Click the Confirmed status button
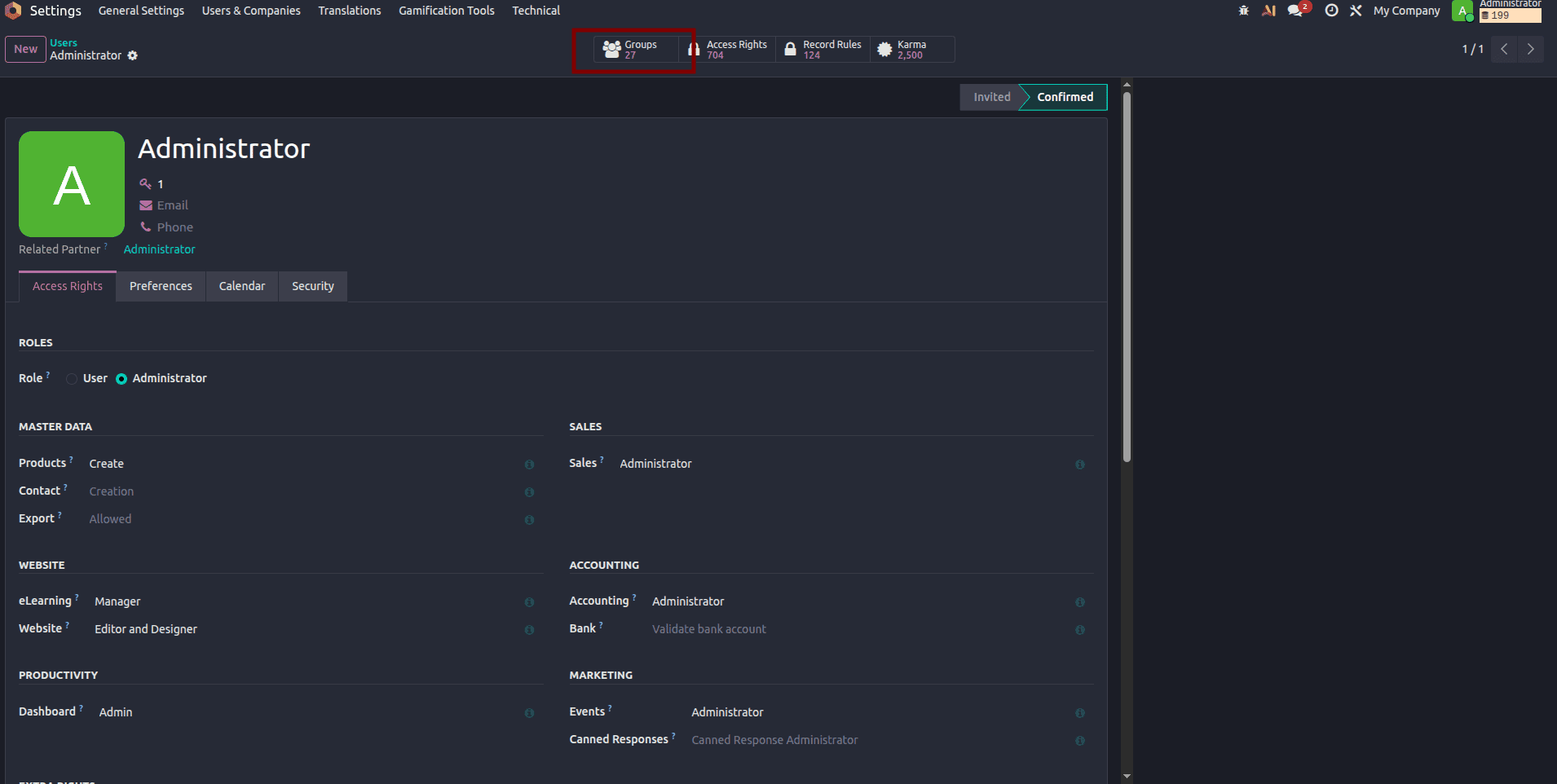Viewport: 1557px width, 784px height. tap(1065, 97)
